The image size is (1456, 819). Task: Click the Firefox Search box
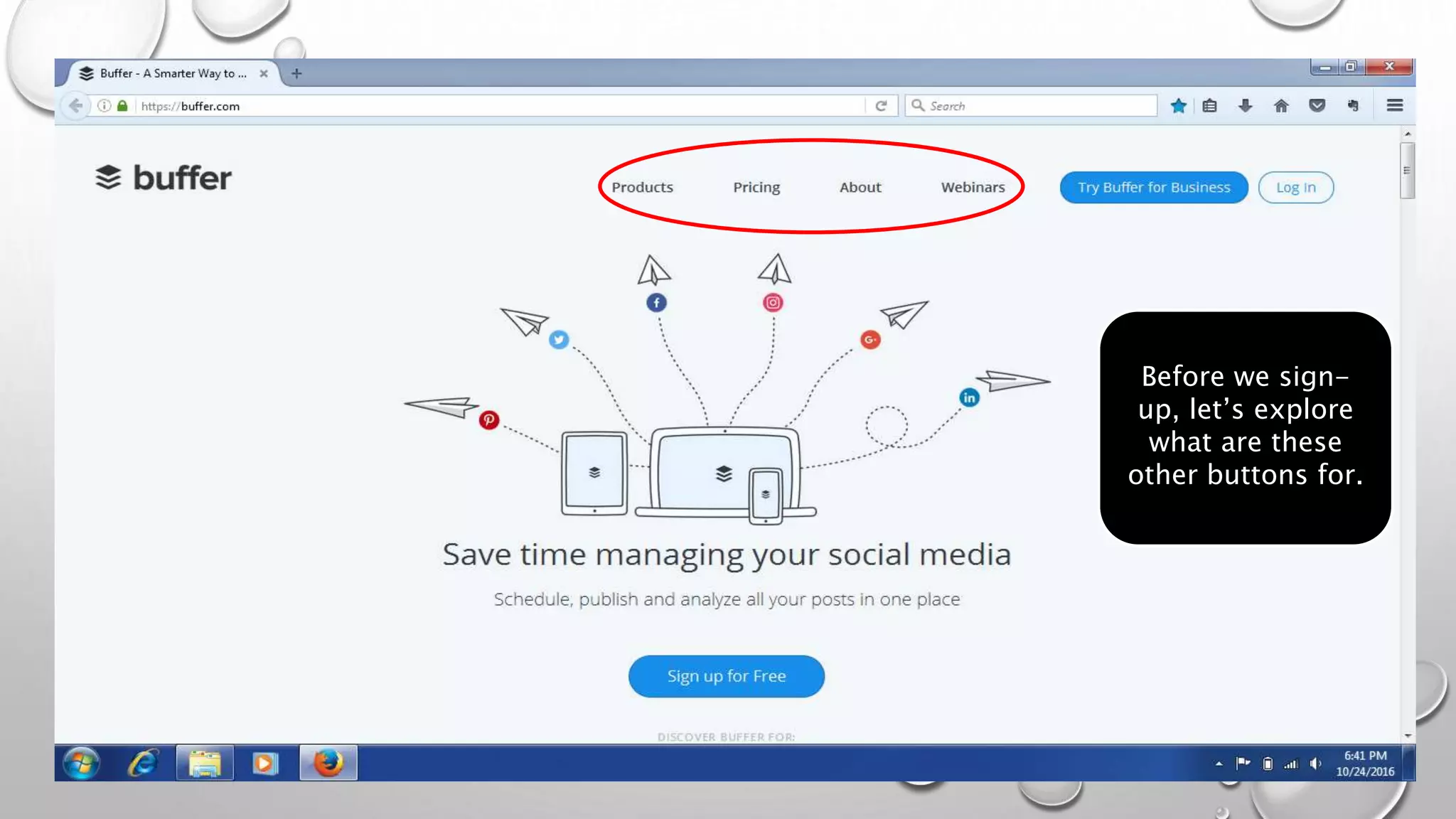coord(1031,106)
